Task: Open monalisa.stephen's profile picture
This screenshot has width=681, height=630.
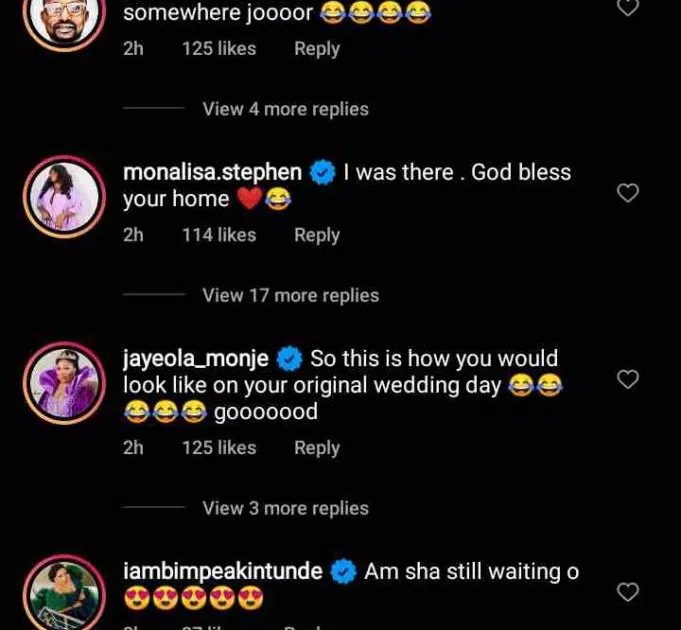Action: (64, 196)
